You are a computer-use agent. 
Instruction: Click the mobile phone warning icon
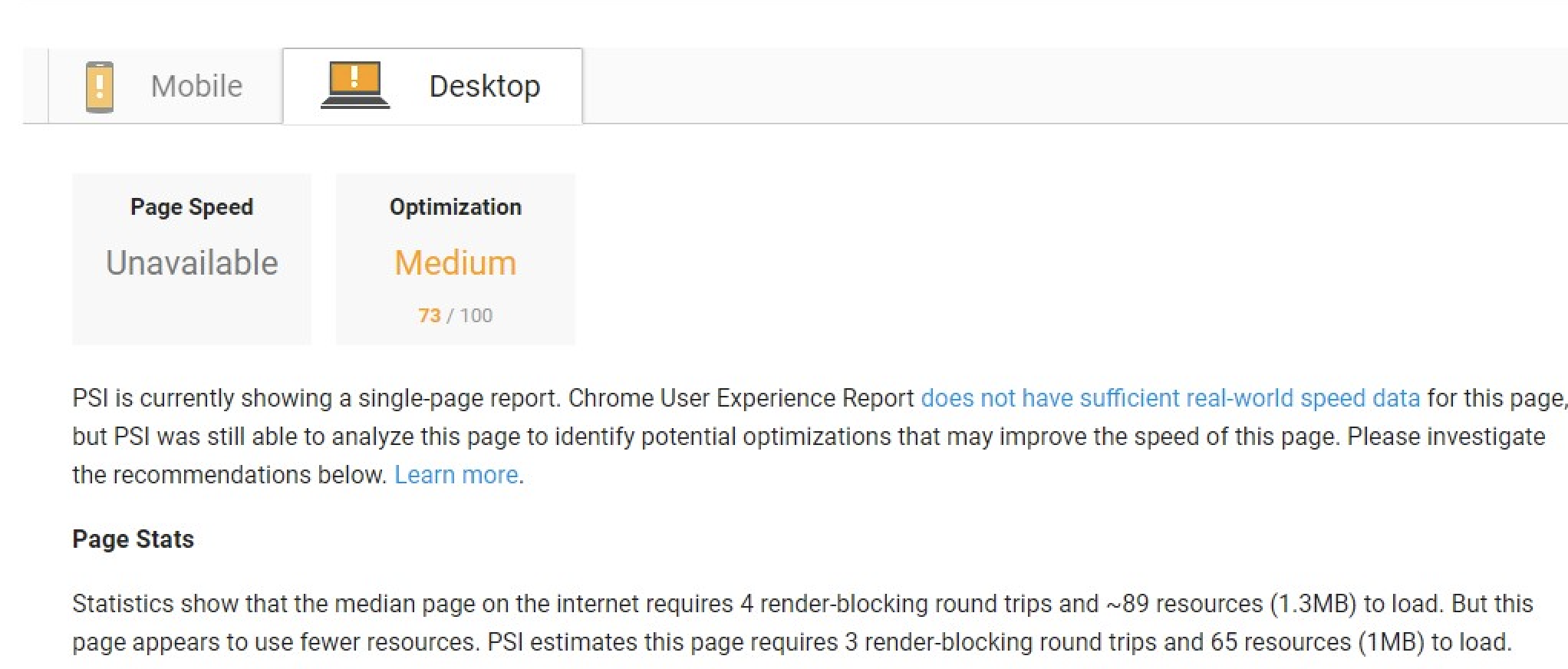pos(100,87)
